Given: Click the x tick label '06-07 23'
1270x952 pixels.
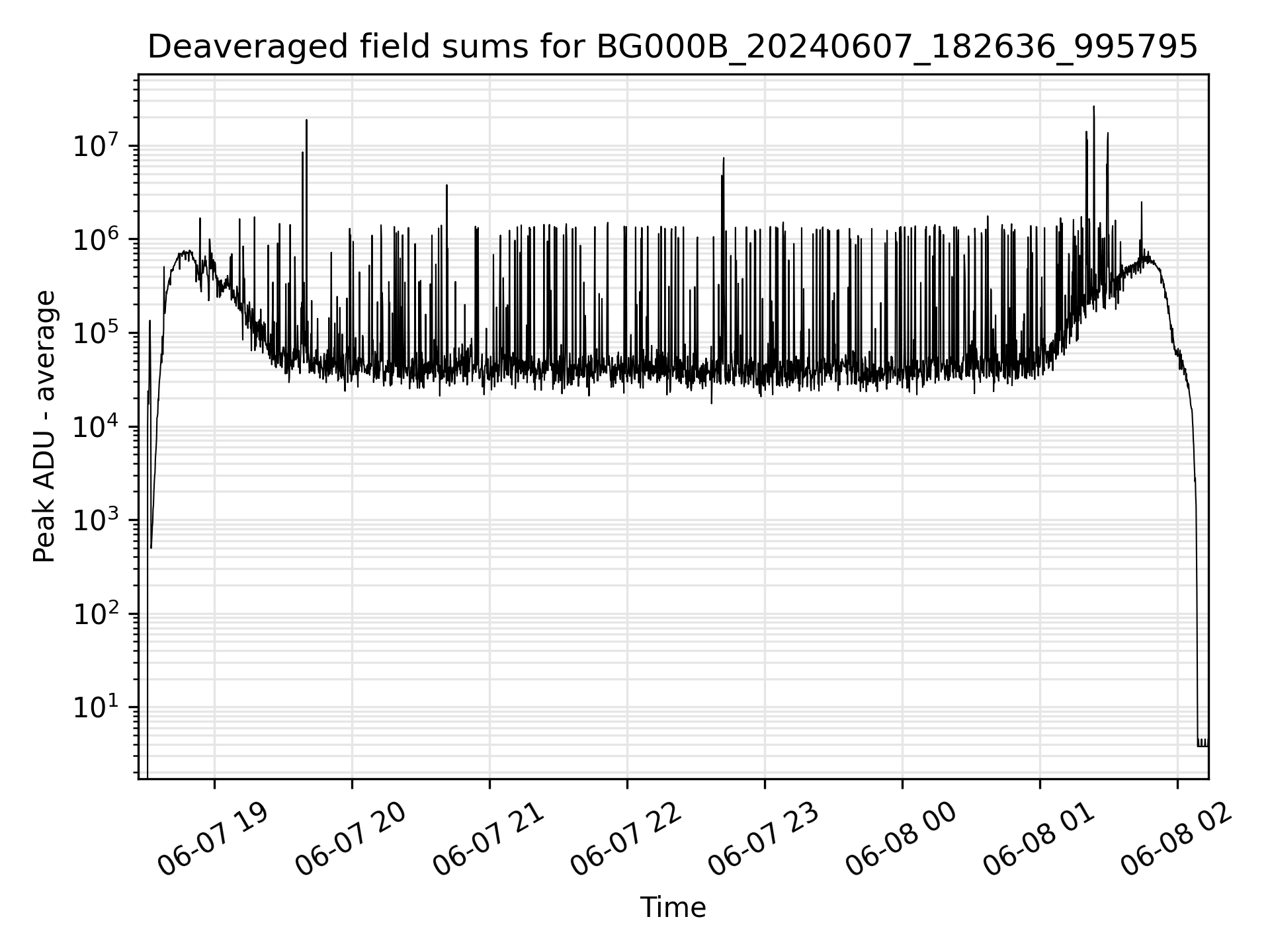Looking at the screenshot, I should pos(763,839).
